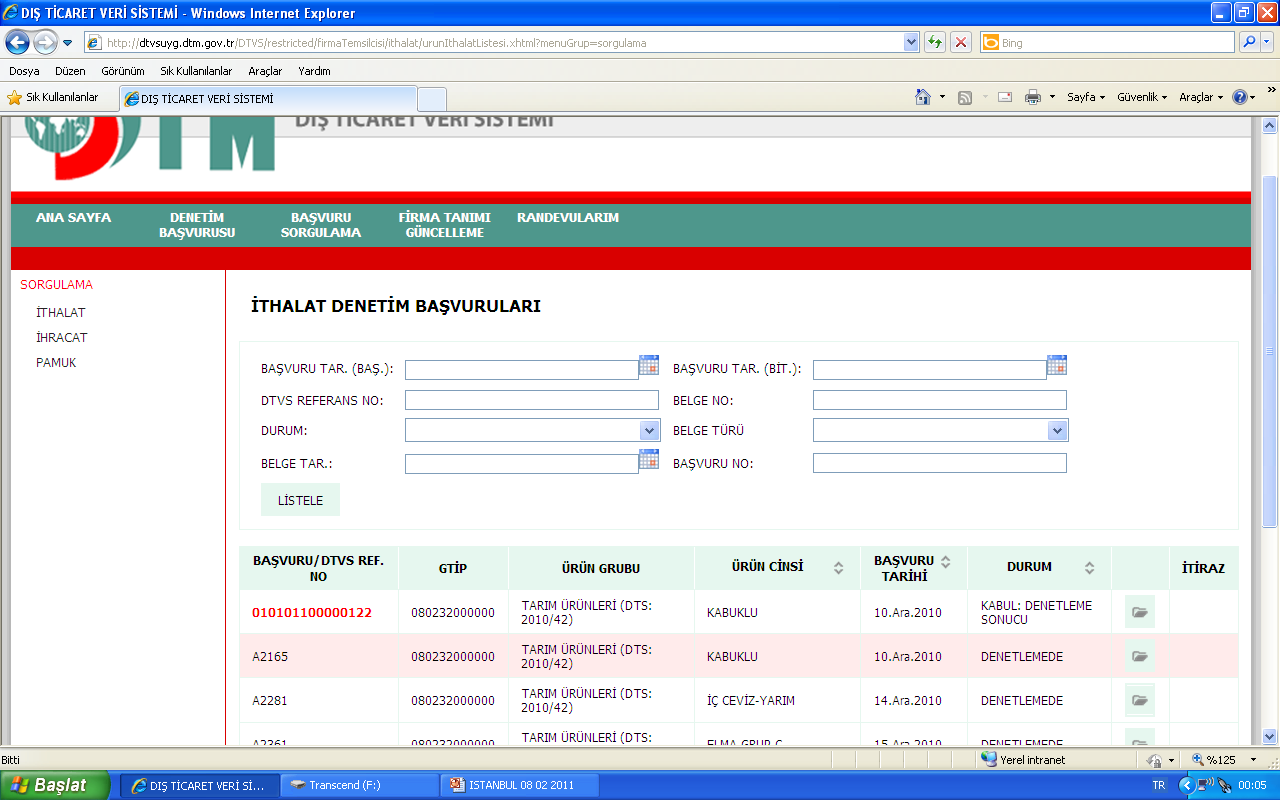Sort by ÜRÜN CİNSİ column arrows

[838, 568]
